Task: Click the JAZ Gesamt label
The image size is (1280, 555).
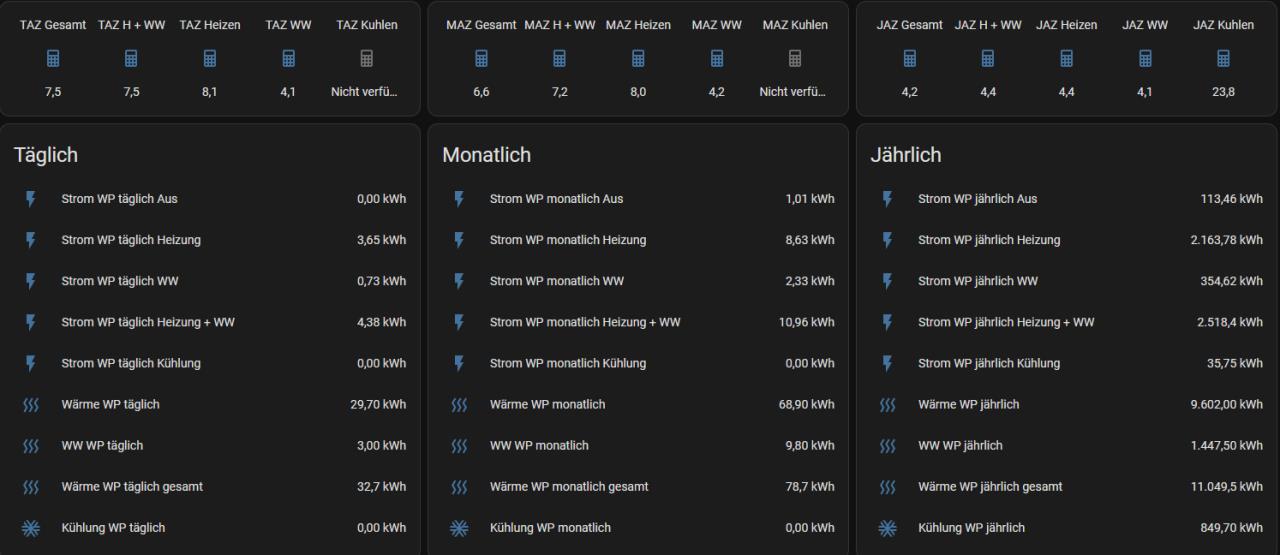Action: pos(909,25)
